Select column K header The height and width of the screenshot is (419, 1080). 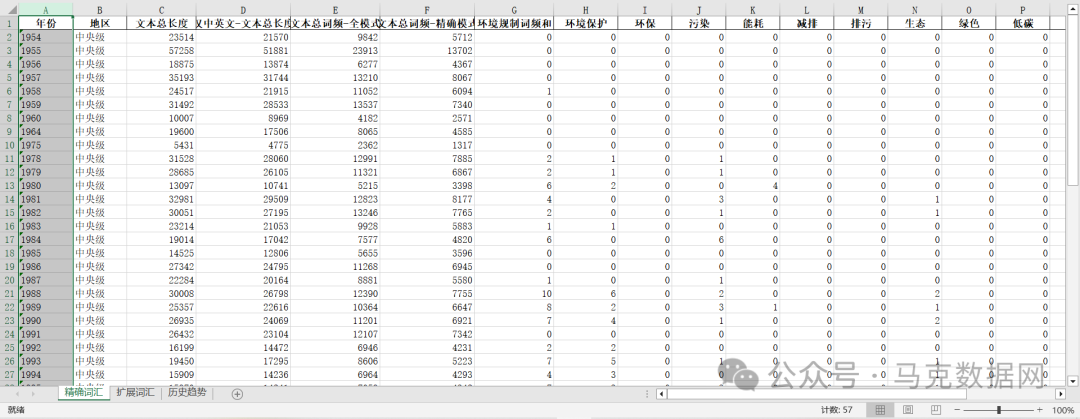(x=752, y=10)
